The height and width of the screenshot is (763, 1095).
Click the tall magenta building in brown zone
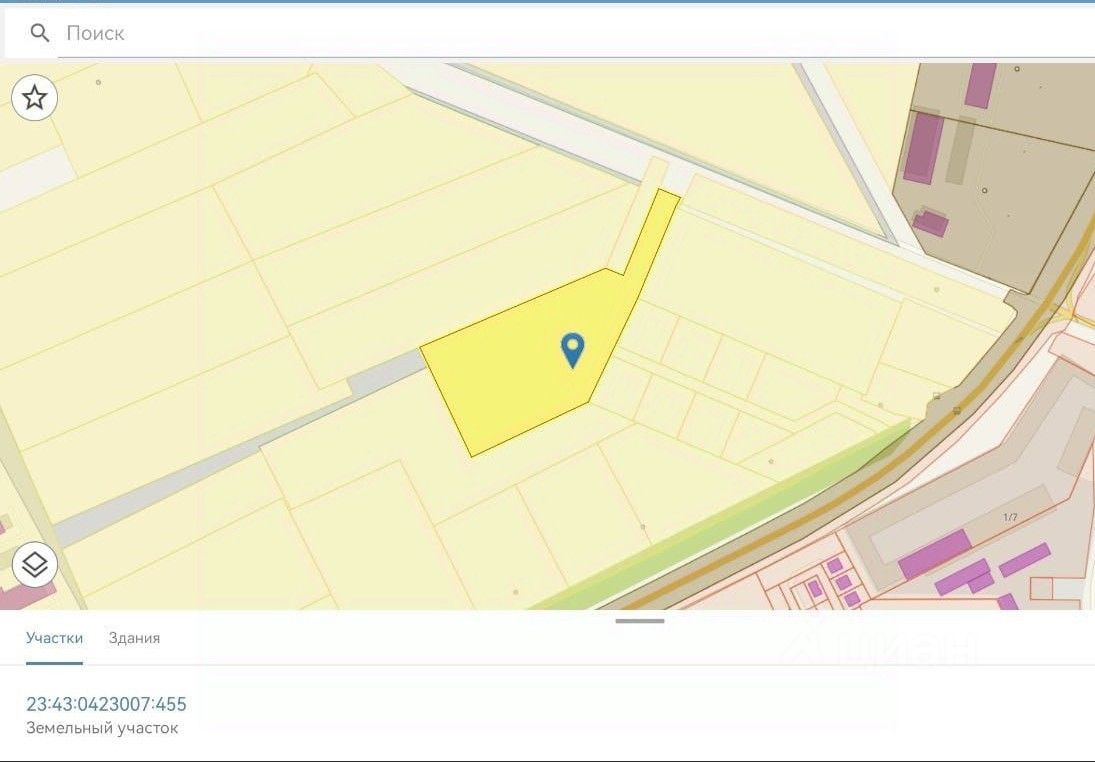point(923,147)
